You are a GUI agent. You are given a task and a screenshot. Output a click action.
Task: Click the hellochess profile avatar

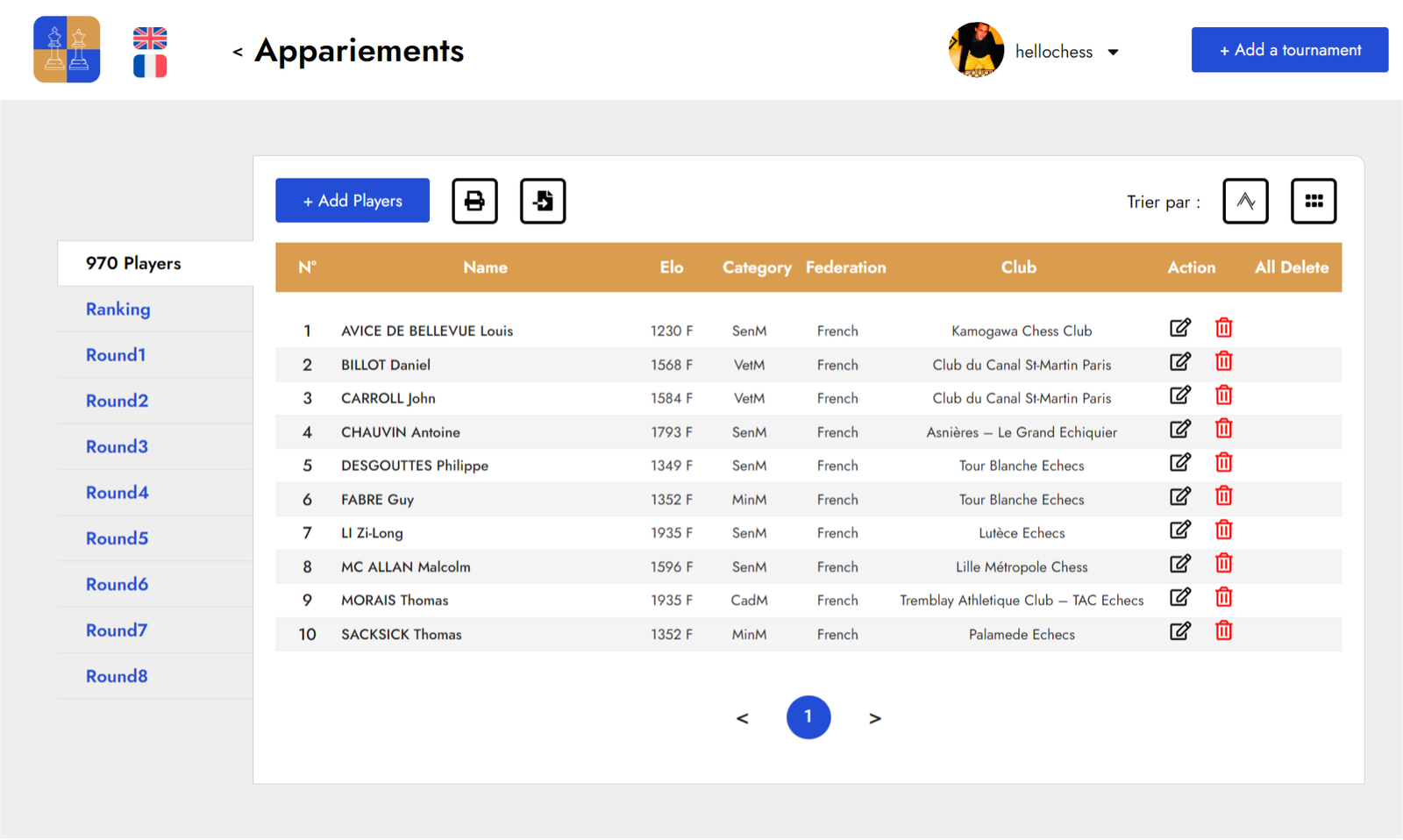[976, 50]
